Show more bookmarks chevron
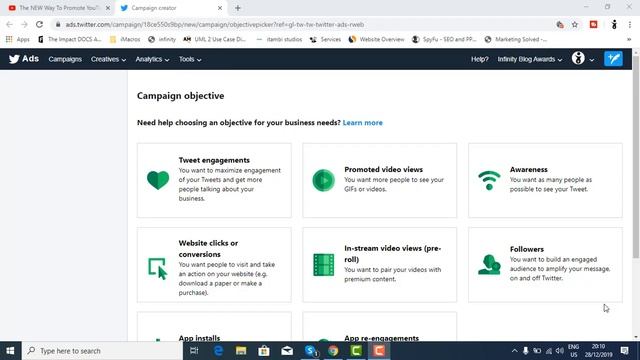 (x=629, y=39)
